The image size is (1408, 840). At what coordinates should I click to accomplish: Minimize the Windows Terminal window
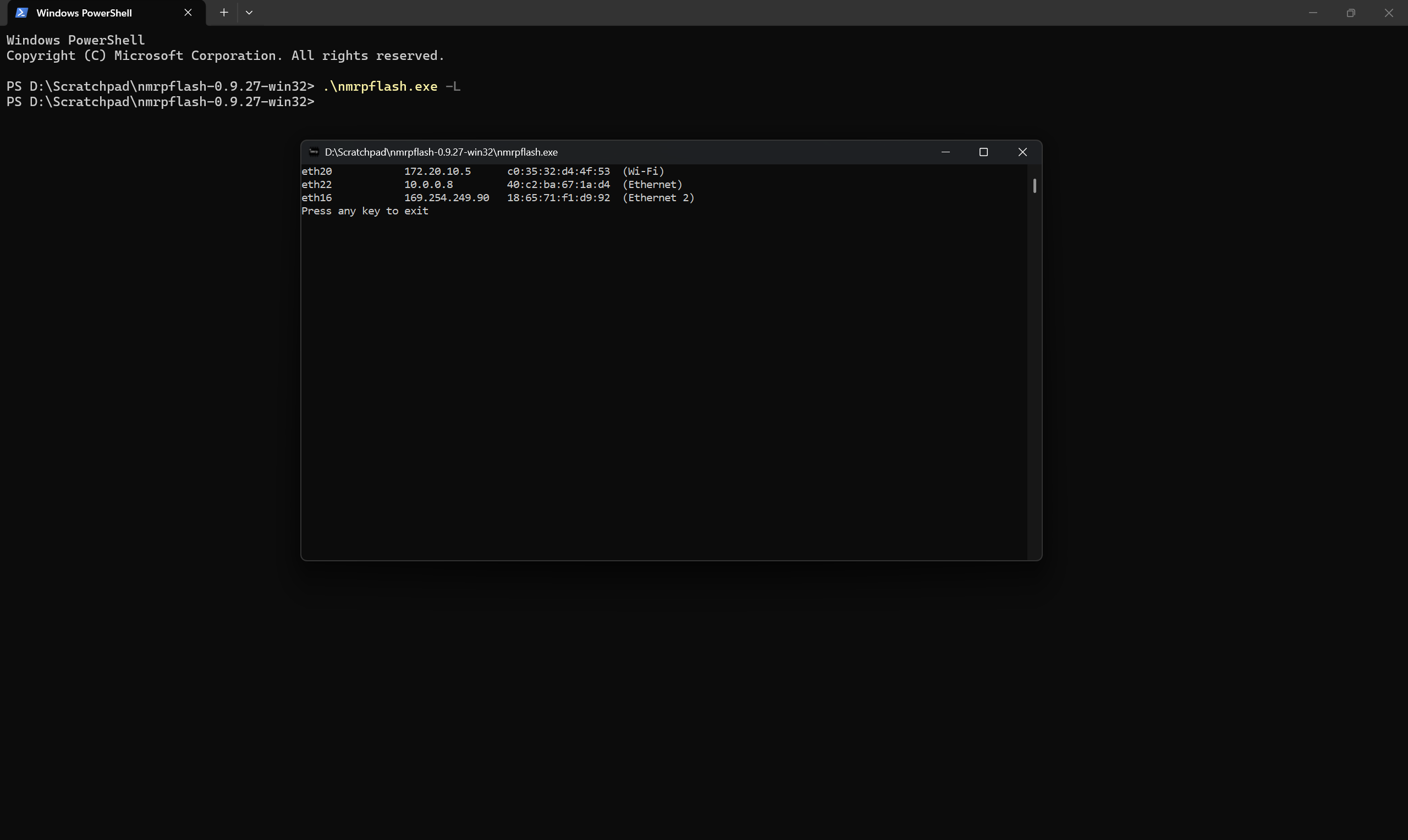(1313, 13)
